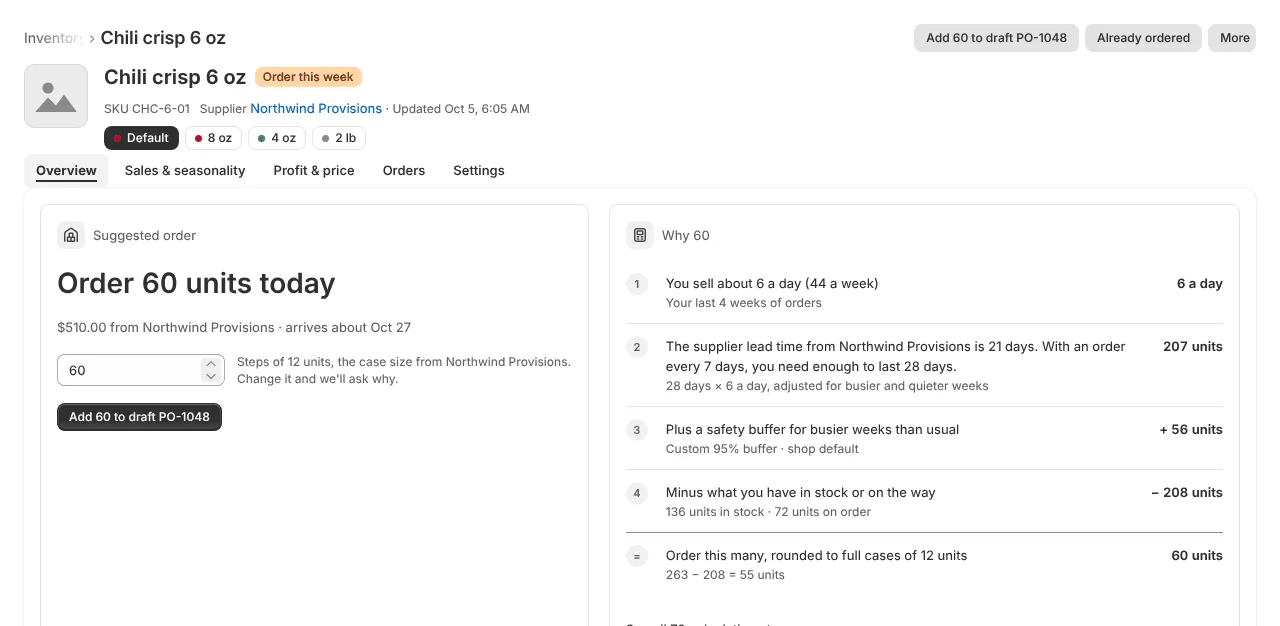1280x626 pixels.
Task: Click the equals sign badge in Why 60
Action: 637,556
